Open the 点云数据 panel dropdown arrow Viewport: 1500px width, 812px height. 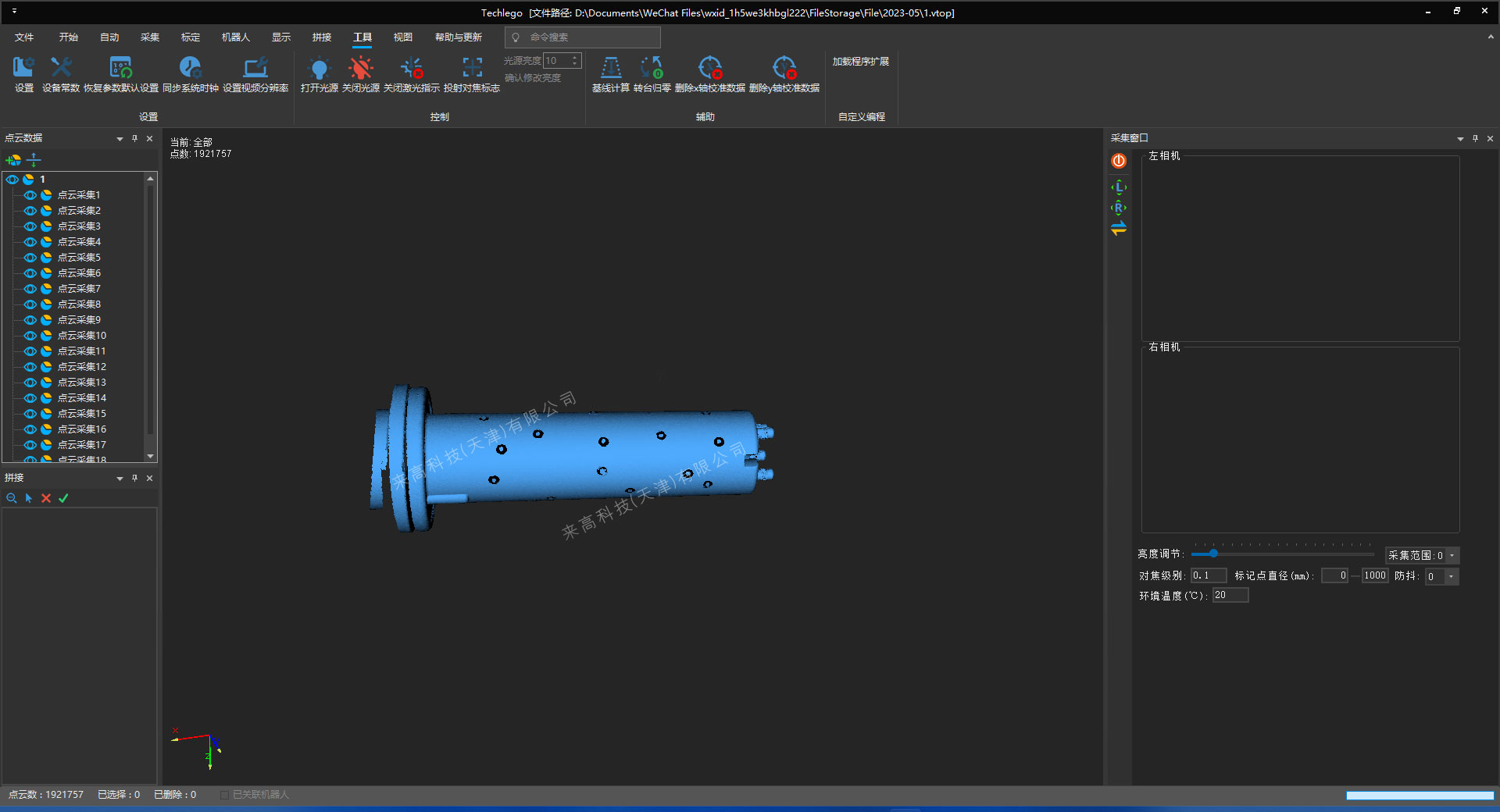click(x=120, y=139)
